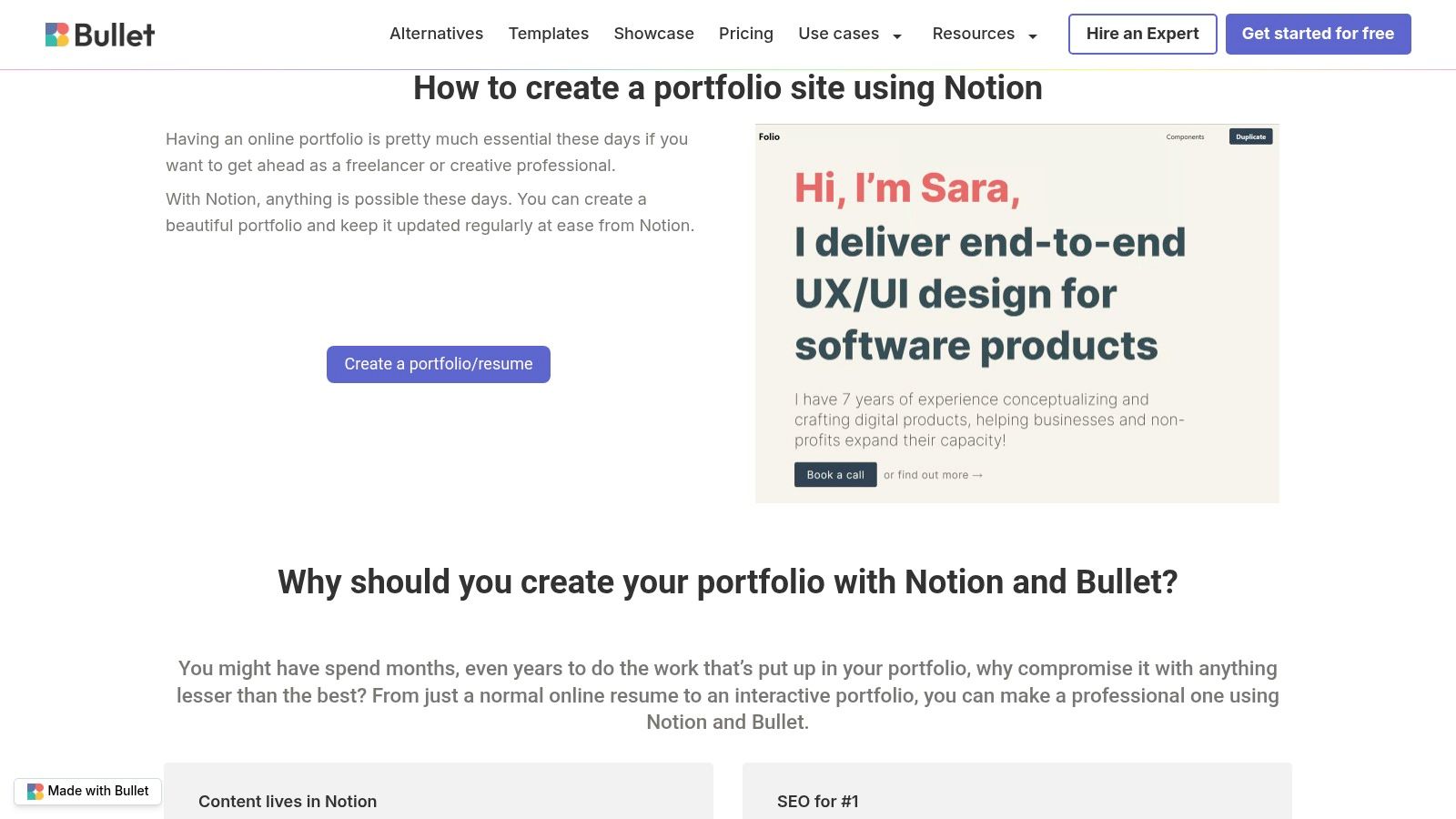
Task: Open the Pricing page
Action: pos(745,34)
